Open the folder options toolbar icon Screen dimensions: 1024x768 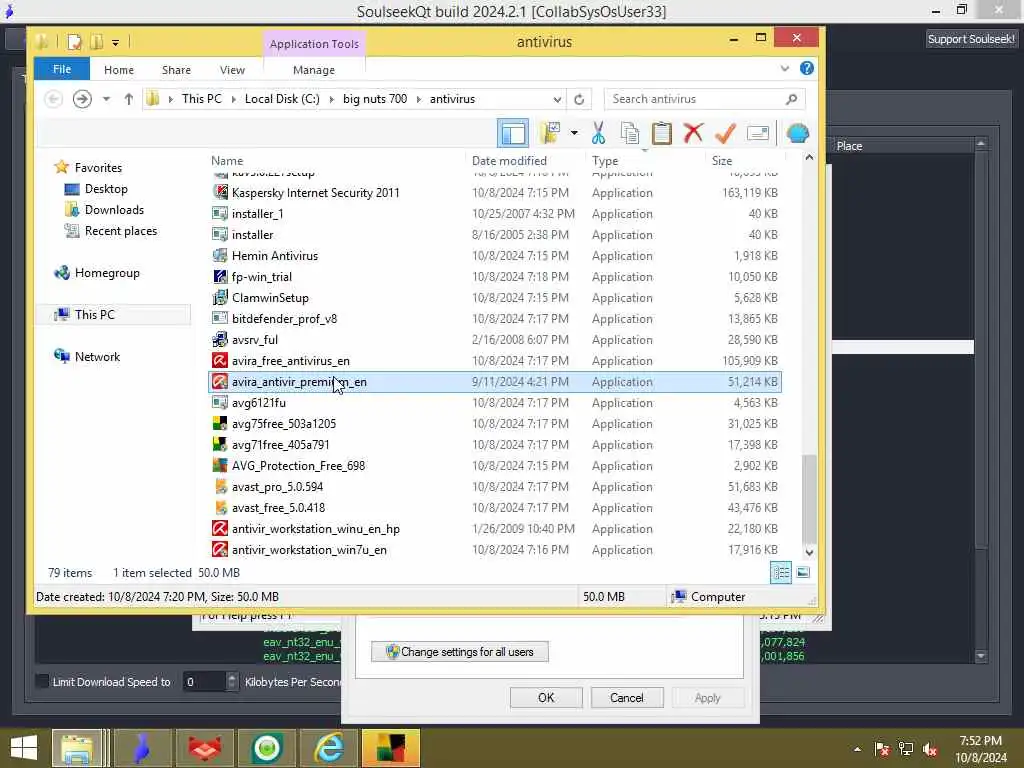click(x=550, y=133)
